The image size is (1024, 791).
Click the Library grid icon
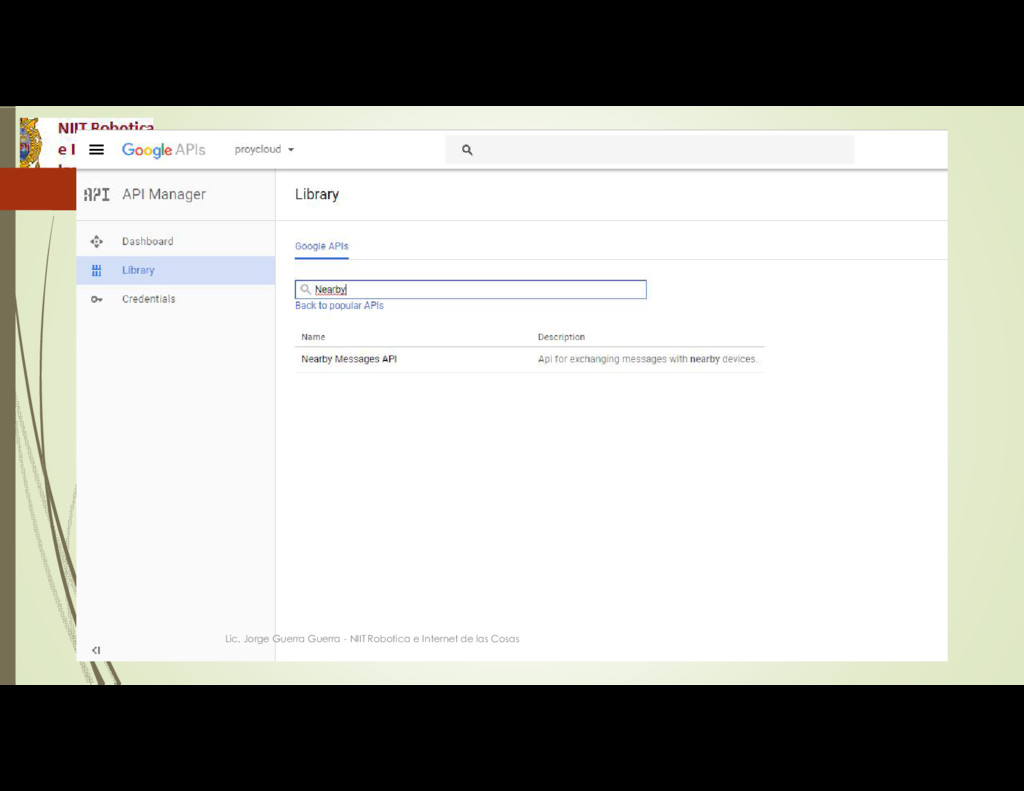coord(97,270)
